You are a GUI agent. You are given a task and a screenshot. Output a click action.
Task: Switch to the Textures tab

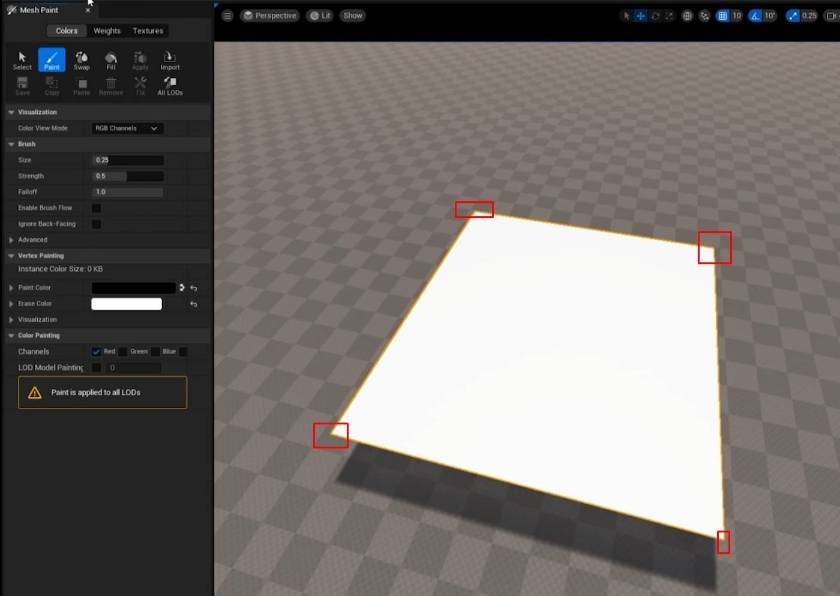pyautogui.click(x=148, y=31)
